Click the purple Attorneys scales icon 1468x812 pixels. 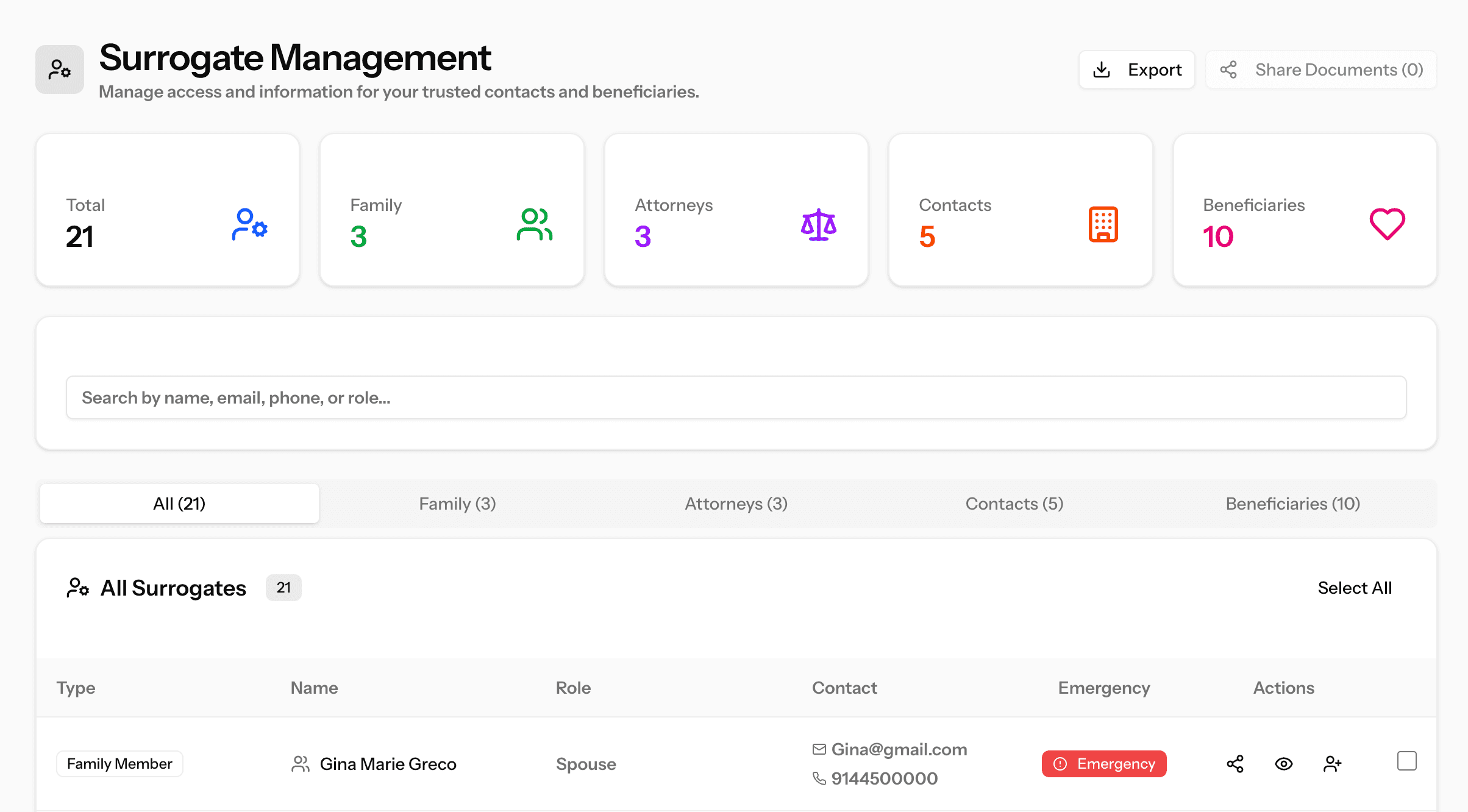pyautogui.click(x=819, y=225)
